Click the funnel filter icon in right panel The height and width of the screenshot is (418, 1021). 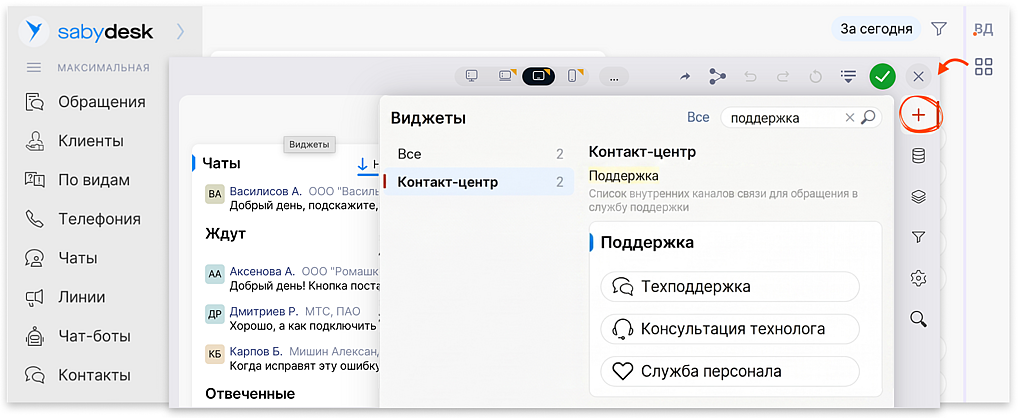[918, 238]
